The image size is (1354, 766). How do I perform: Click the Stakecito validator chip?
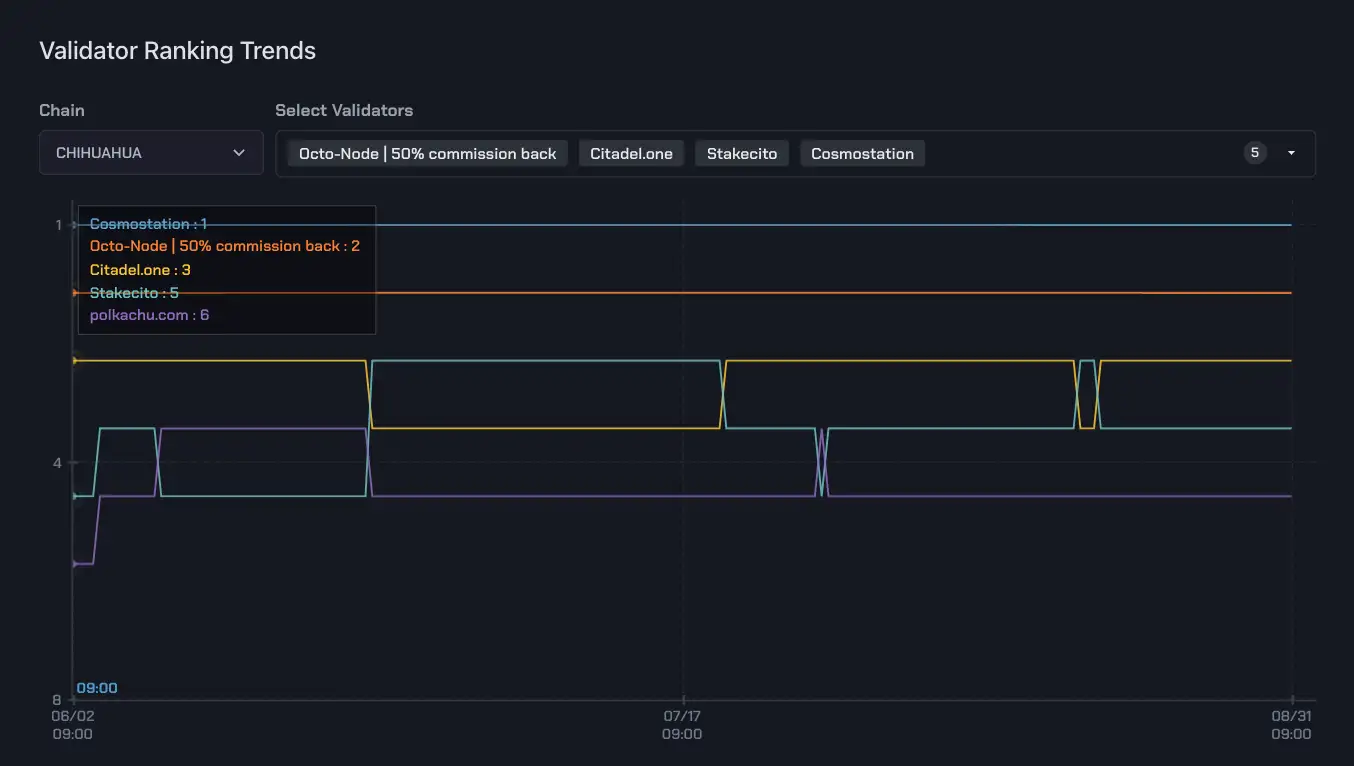tap(741, 153)
